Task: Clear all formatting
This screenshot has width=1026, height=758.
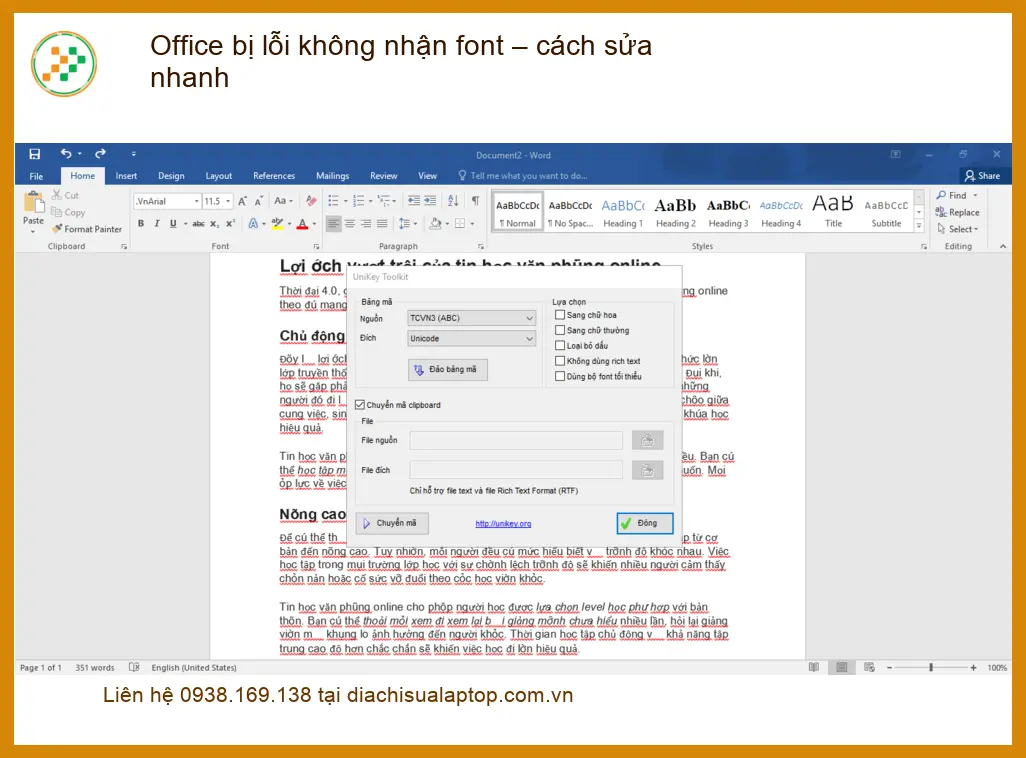Action: pyautogui.click(x=311, y=201)
